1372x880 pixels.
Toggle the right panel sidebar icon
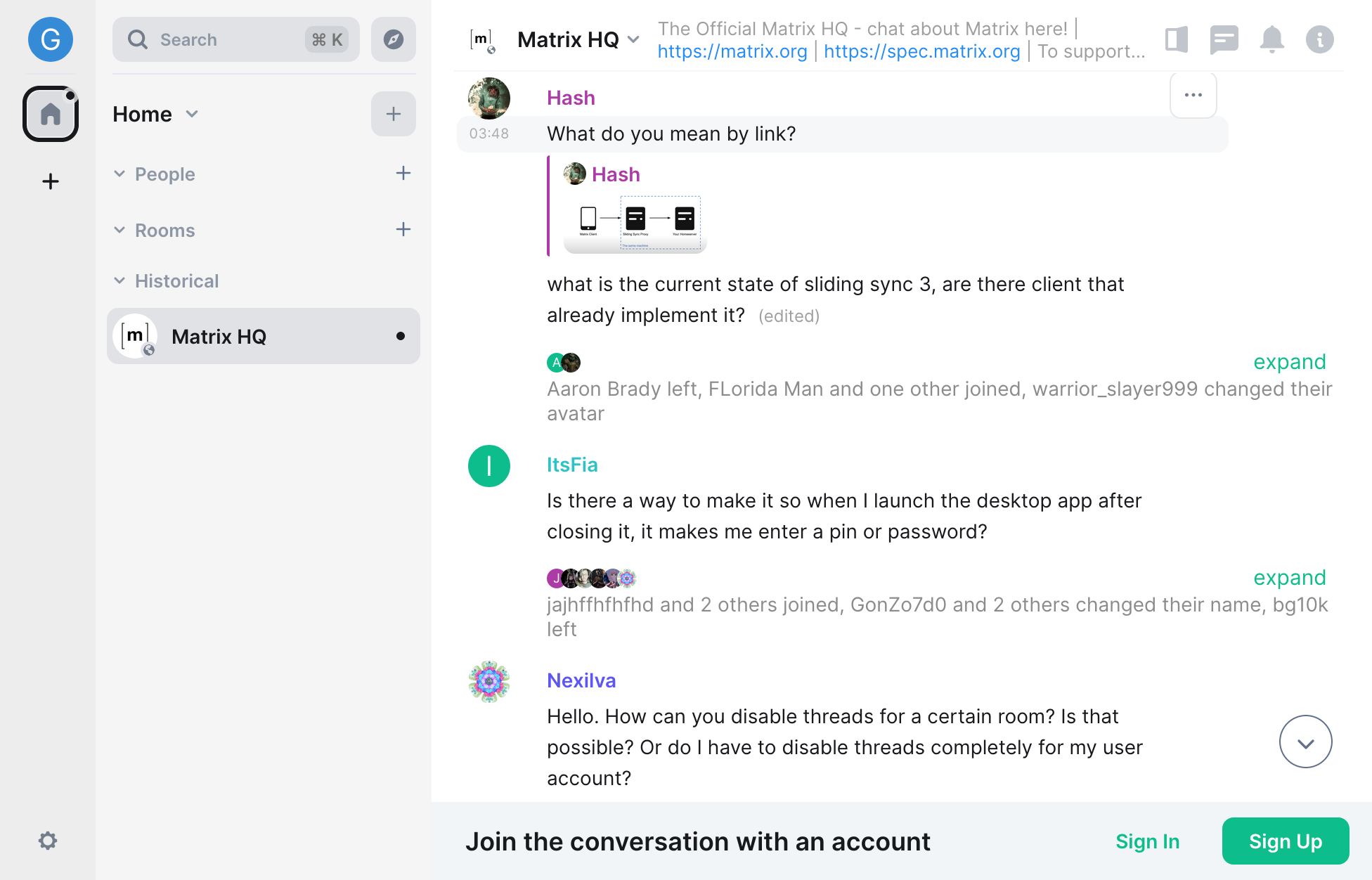point(1177,39)
